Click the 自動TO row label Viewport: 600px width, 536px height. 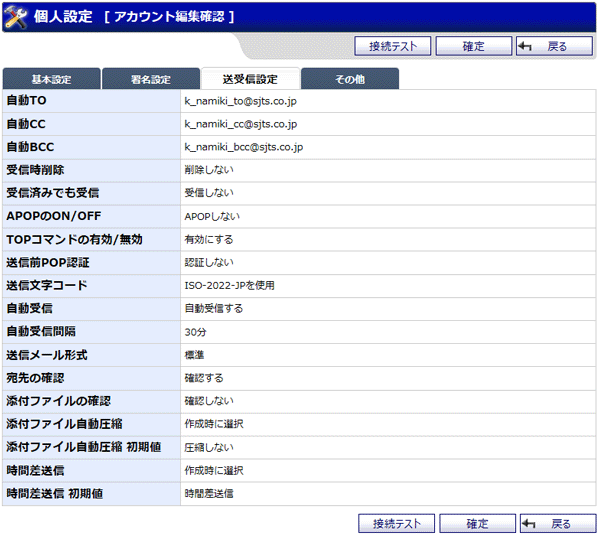pyautogui.click(x=26, y=101)
